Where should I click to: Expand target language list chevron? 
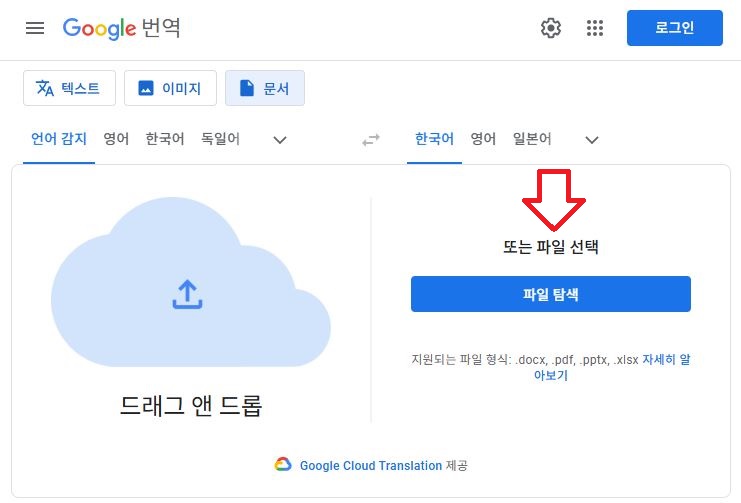click(x=592, y=140)
